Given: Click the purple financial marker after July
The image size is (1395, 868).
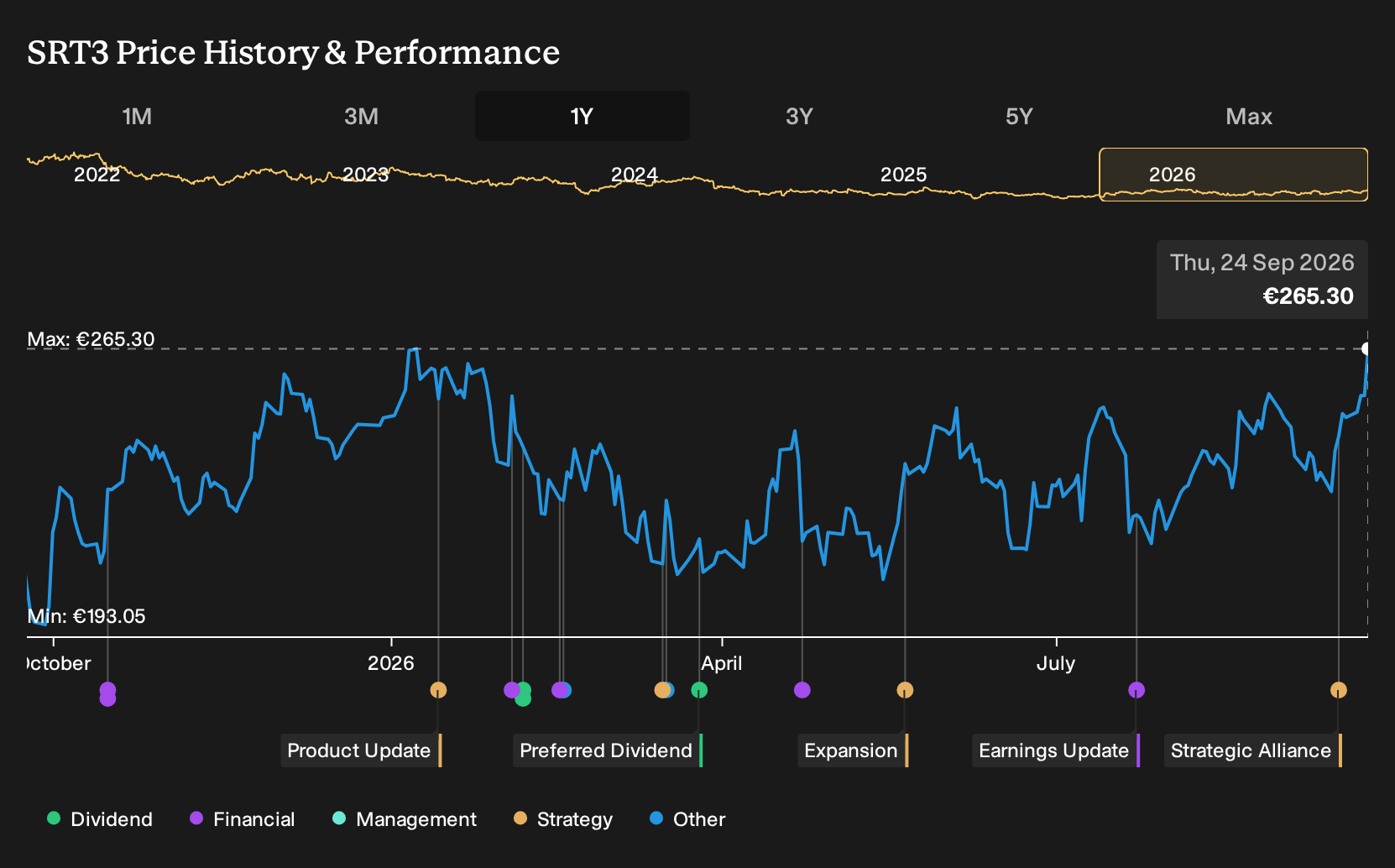Looking at the screenshot, I should click(1136, 690).
